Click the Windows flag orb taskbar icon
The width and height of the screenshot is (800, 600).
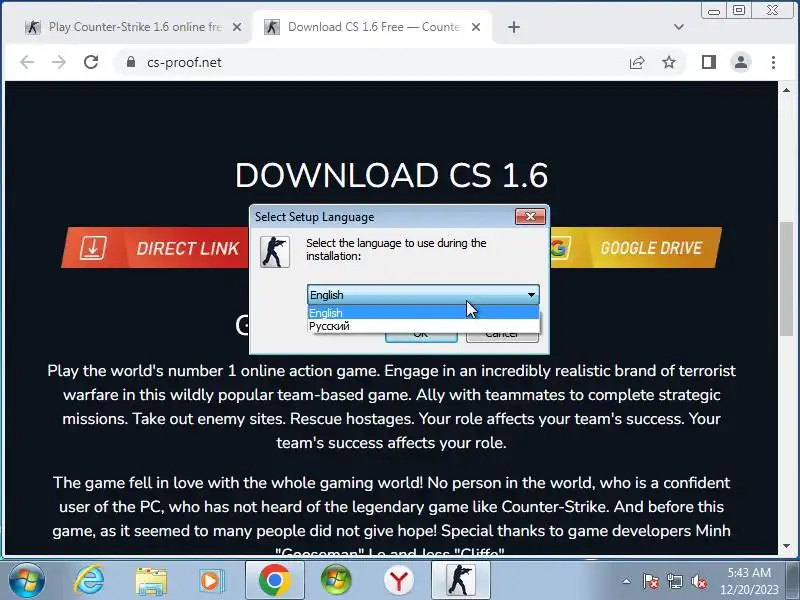pos(336,580)
